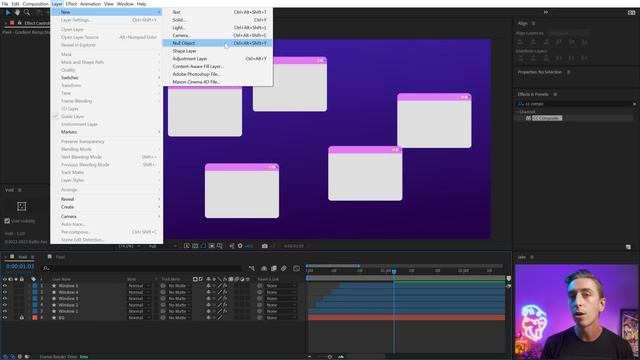This screenshot has height=360, width=640.
Task: Select the Selection tool arrow
Action: [8, 13]
